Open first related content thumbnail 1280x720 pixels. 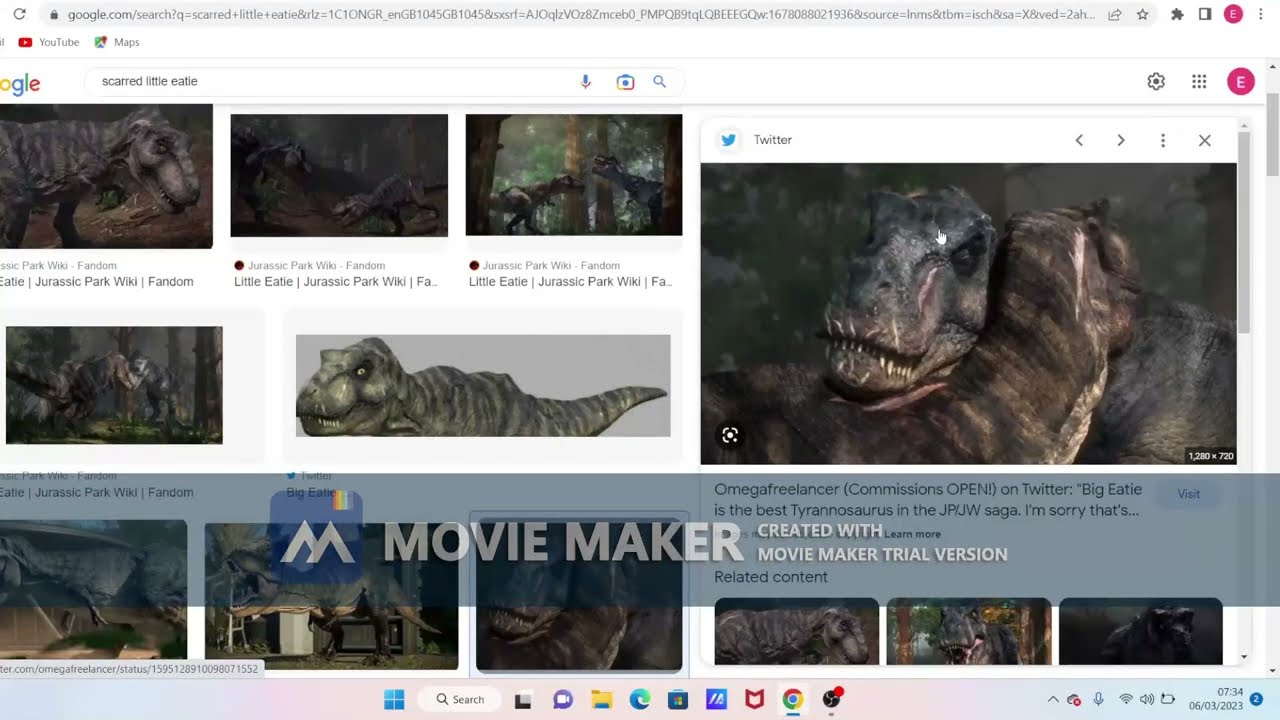click(796, 631)
